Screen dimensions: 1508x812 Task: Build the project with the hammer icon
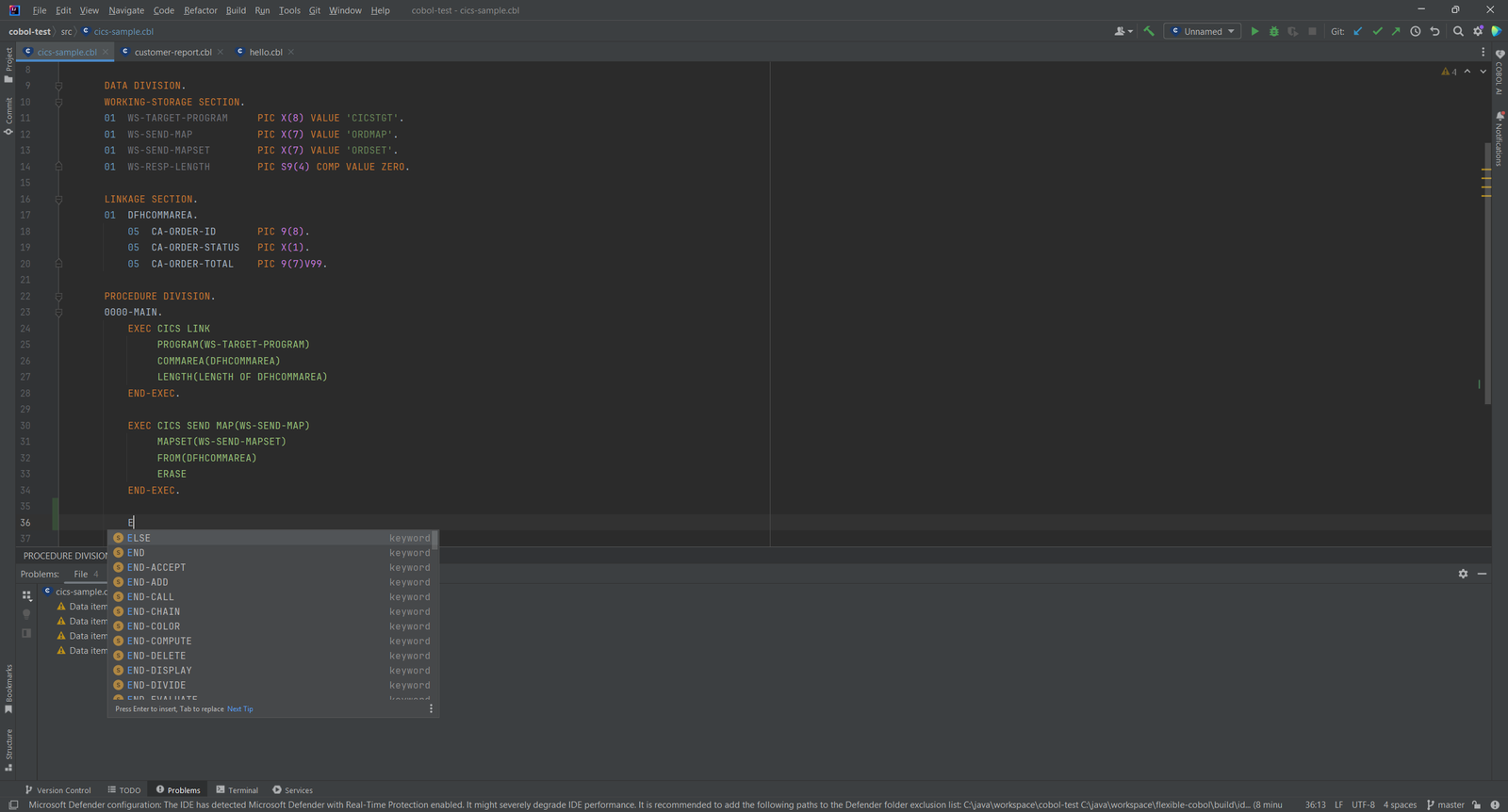[1149, 31]
